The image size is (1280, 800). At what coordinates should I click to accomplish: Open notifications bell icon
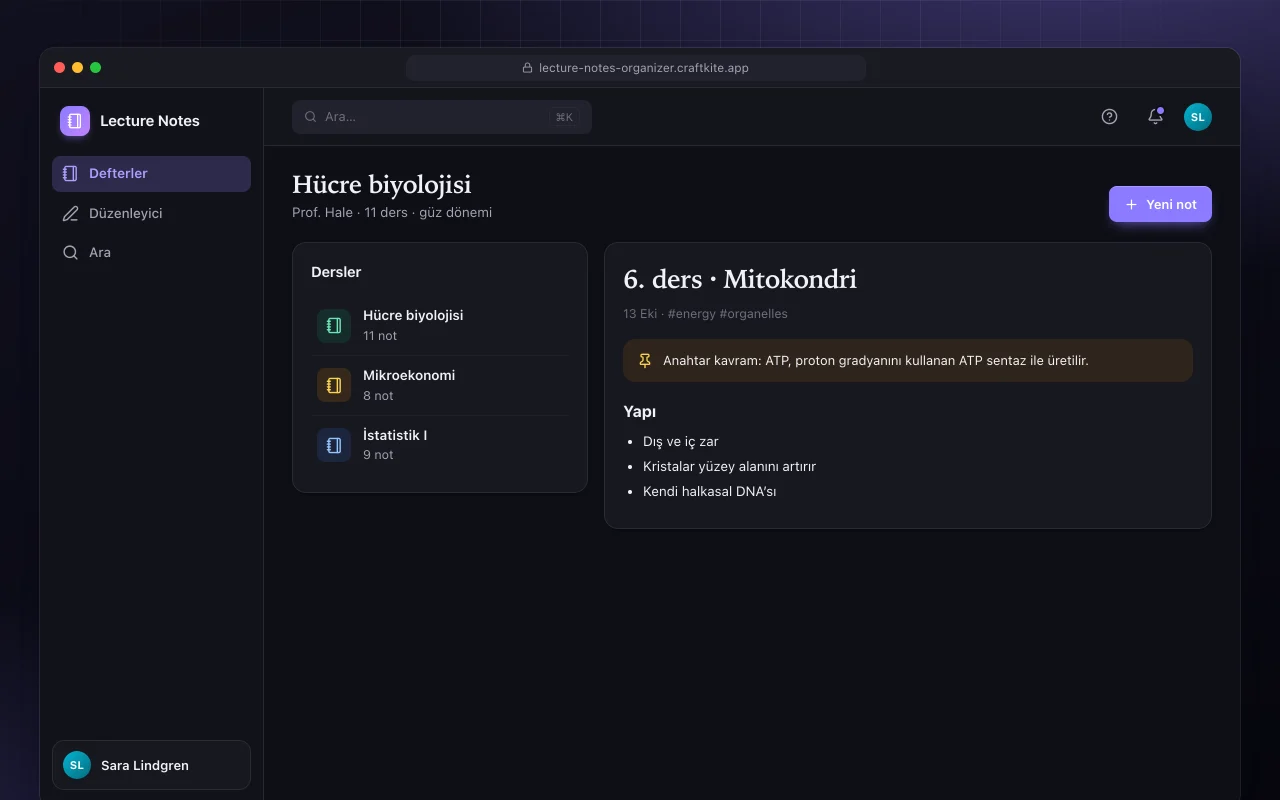1155,117
